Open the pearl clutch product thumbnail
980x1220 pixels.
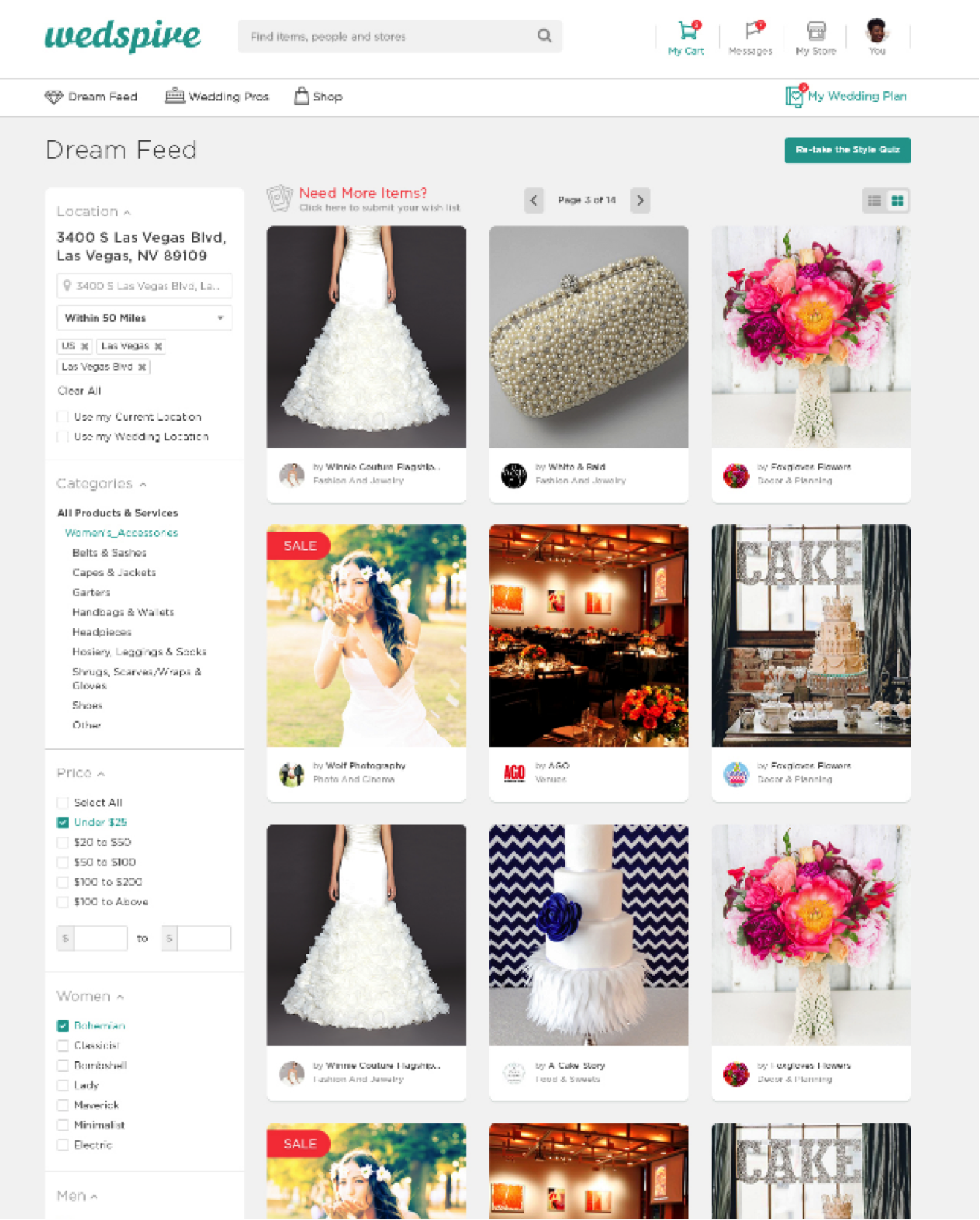coord(588,336)
